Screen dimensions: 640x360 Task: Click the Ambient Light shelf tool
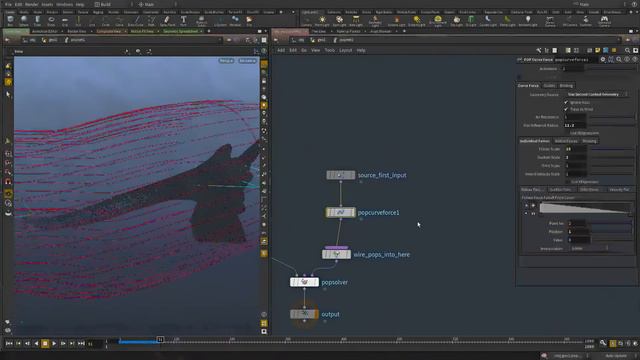coord(528,21)
